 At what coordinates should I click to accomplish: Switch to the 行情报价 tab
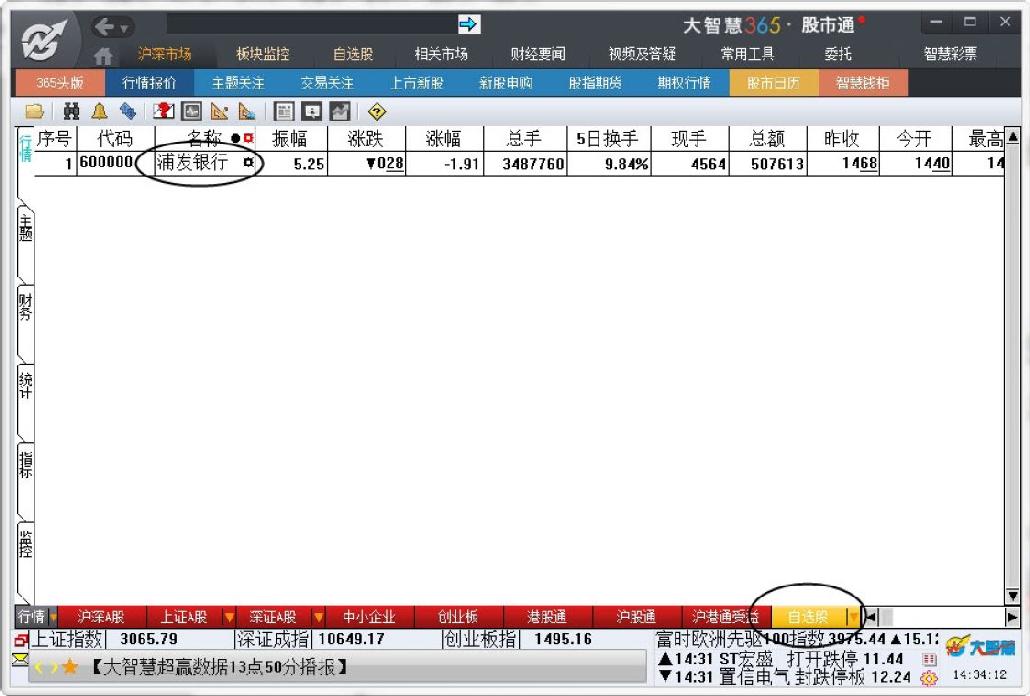click(149, 83)
